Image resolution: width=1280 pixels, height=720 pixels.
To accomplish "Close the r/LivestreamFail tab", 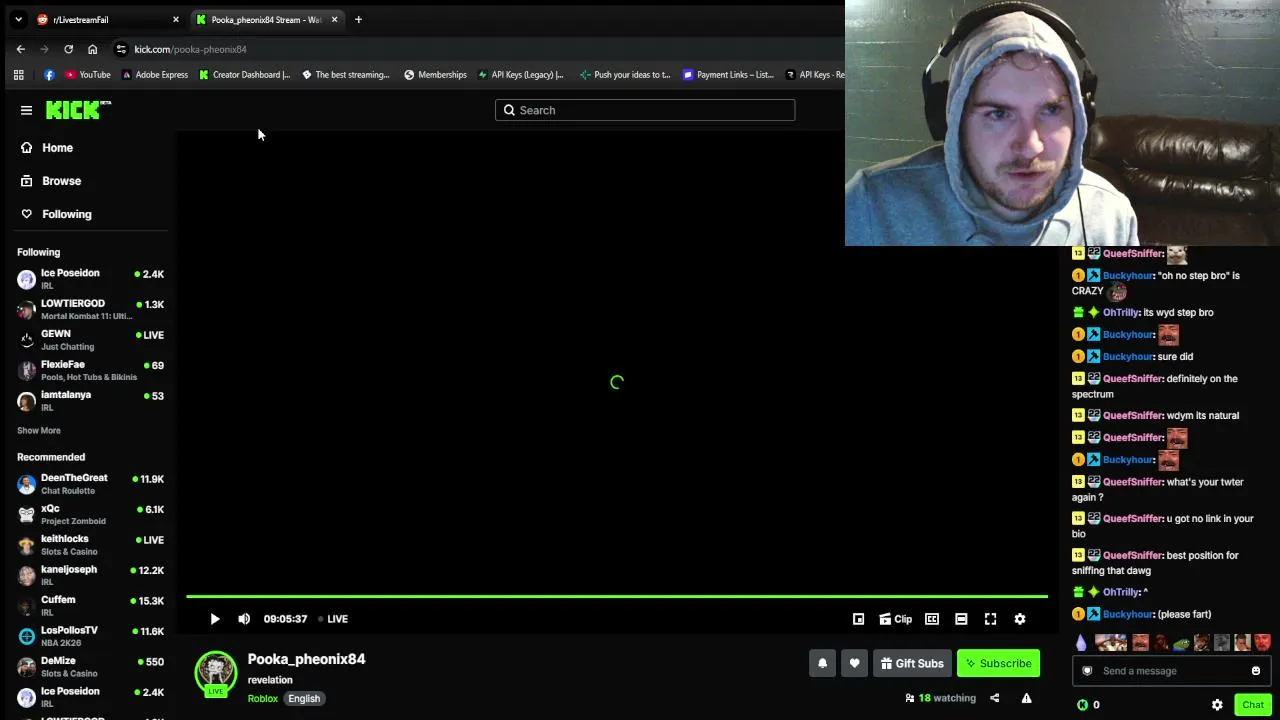I will coord(176,19).
